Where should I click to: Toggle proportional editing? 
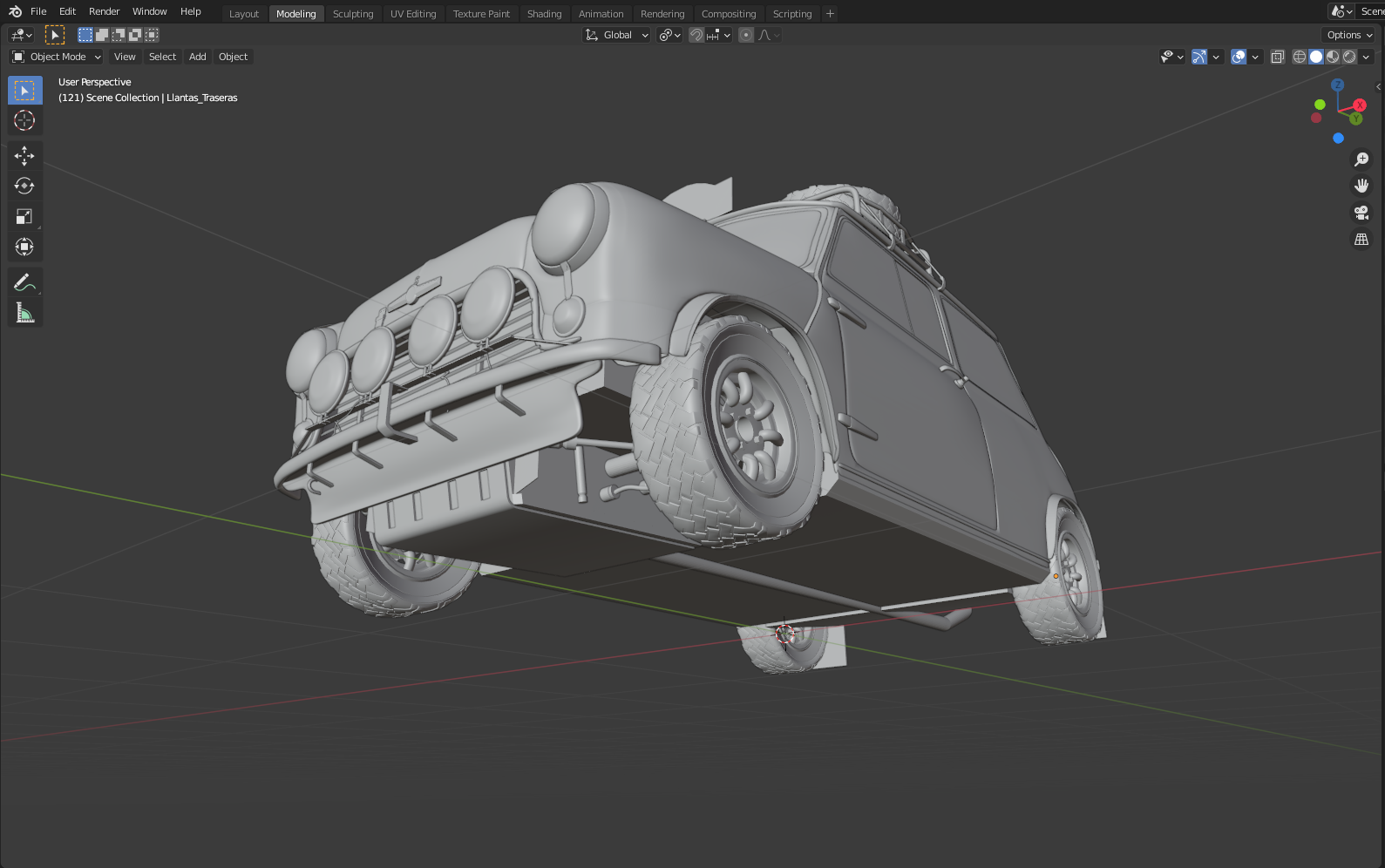click(746, 35)
